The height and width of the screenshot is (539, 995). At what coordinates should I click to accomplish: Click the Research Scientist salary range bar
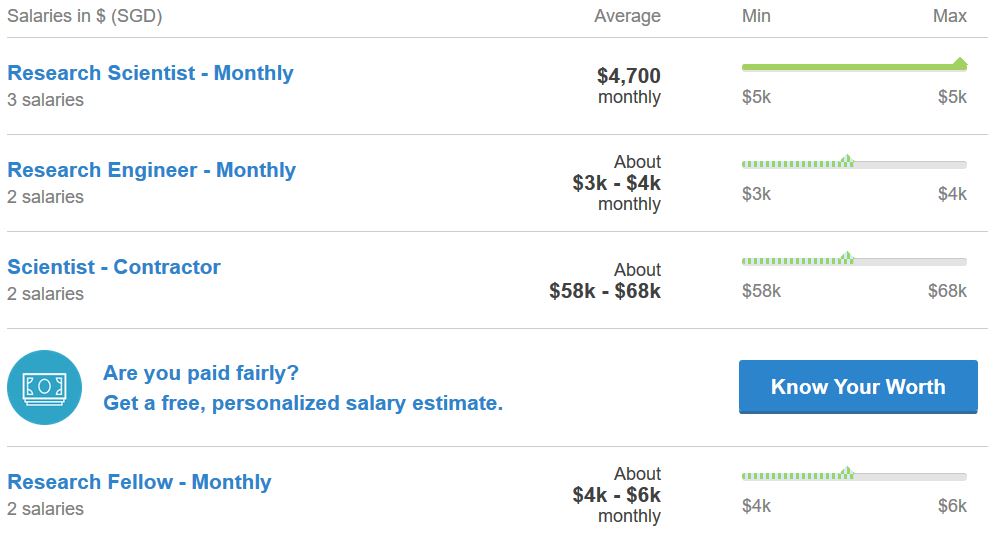point(854,67)
